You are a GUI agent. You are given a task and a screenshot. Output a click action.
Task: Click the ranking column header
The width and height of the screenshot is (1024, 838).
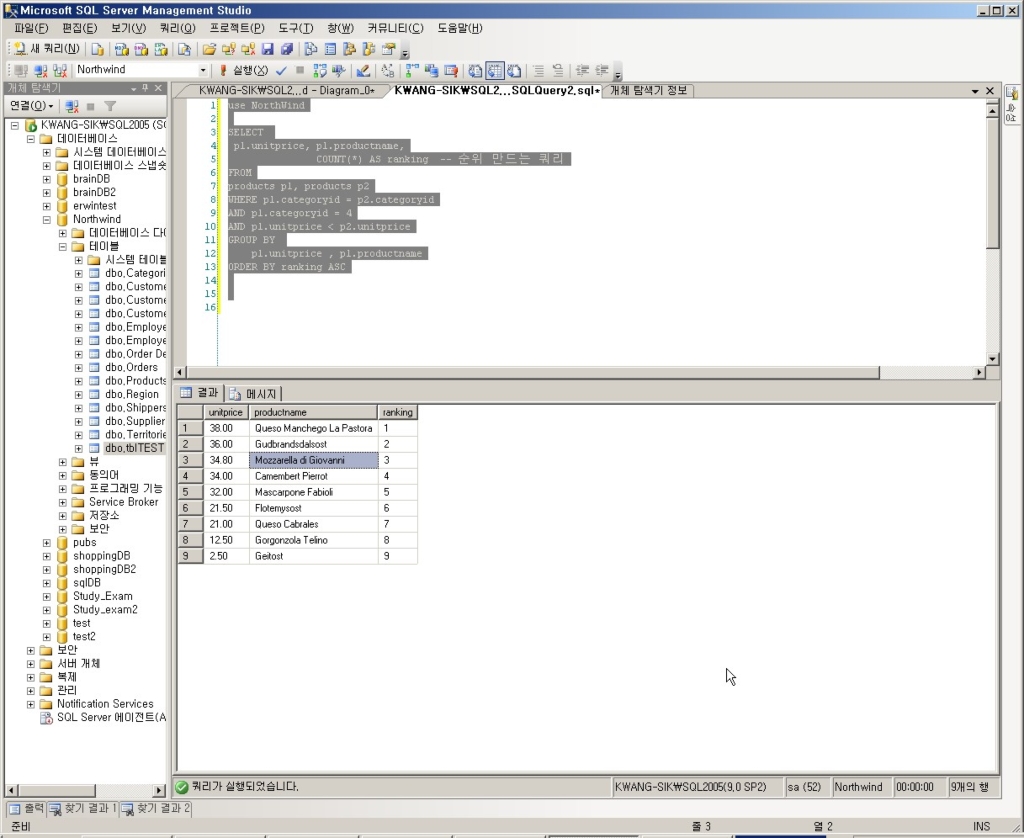point(398,412)
